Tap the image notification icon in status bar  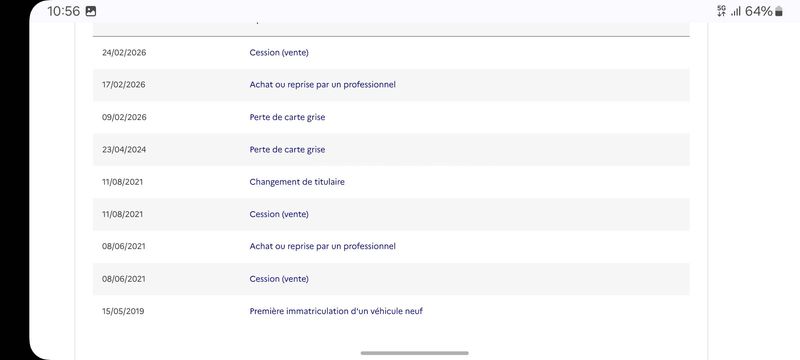tap(91, 11)
